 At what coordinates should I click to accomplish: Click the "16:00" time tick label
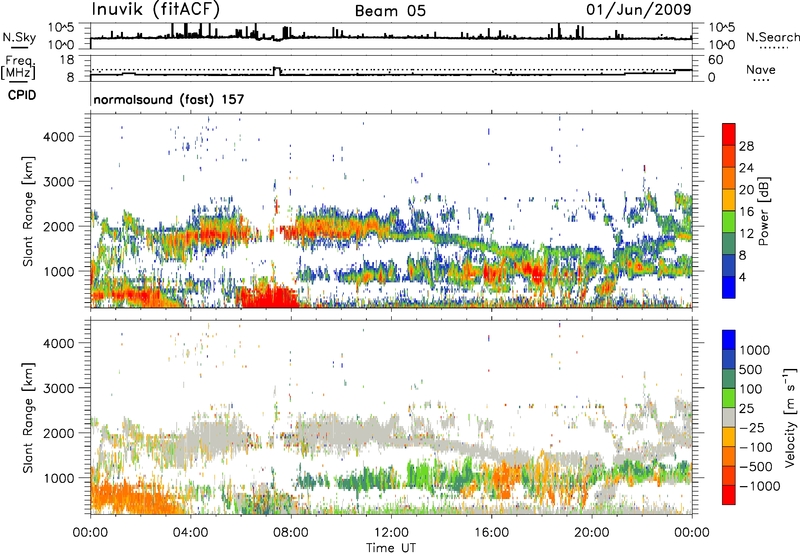(x=491, y=533)
